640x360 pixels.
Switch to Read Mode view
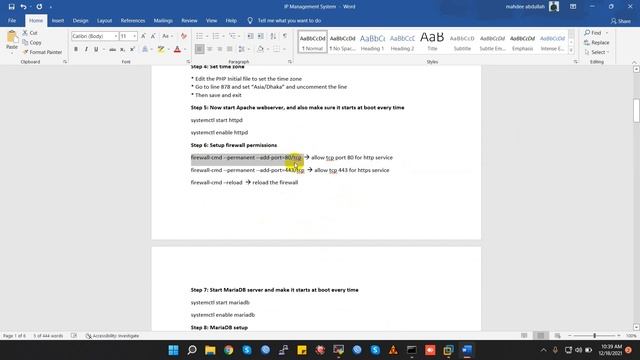524,336
